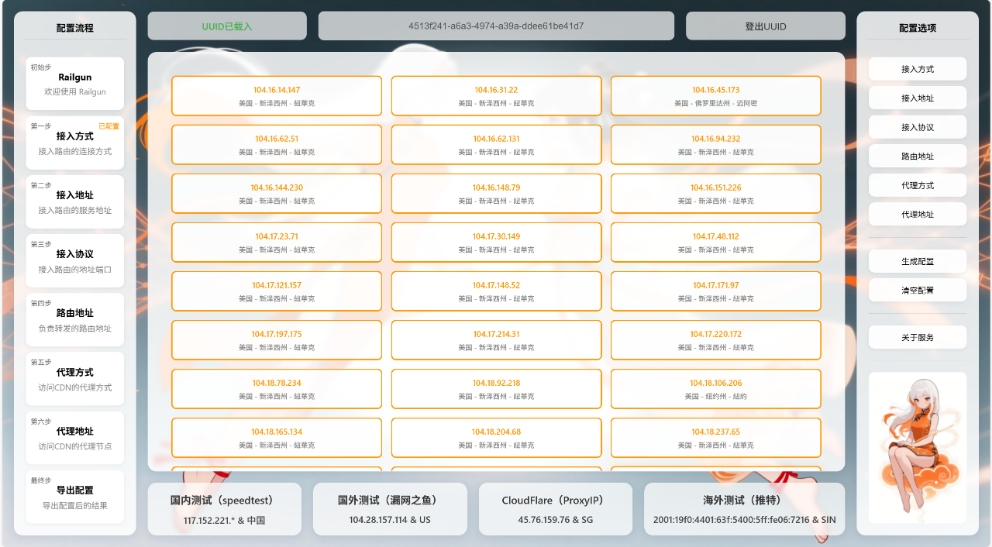Choose the 104.17.148.52 address card
The width and height of the screenshot is (992, 547).
tap(496, 291)
